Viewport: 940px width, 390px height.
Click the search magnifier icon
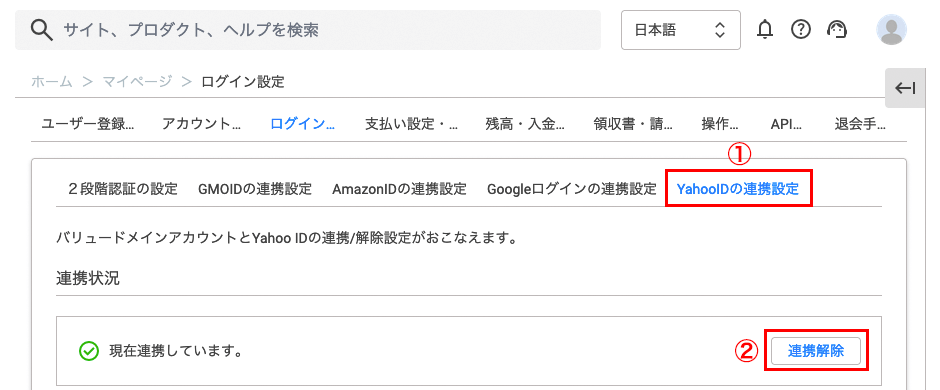tap(42, 30)
